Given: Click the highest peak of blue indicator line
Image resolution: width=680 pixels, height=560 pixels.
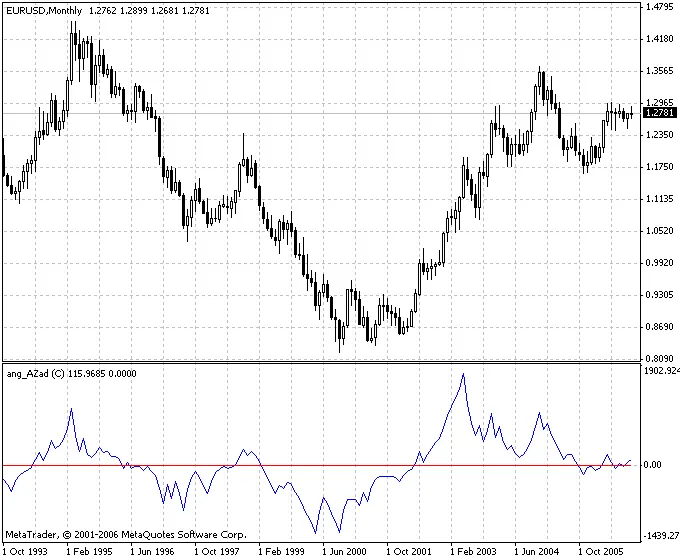Looking at the screenshot, I should pos(463,375).
